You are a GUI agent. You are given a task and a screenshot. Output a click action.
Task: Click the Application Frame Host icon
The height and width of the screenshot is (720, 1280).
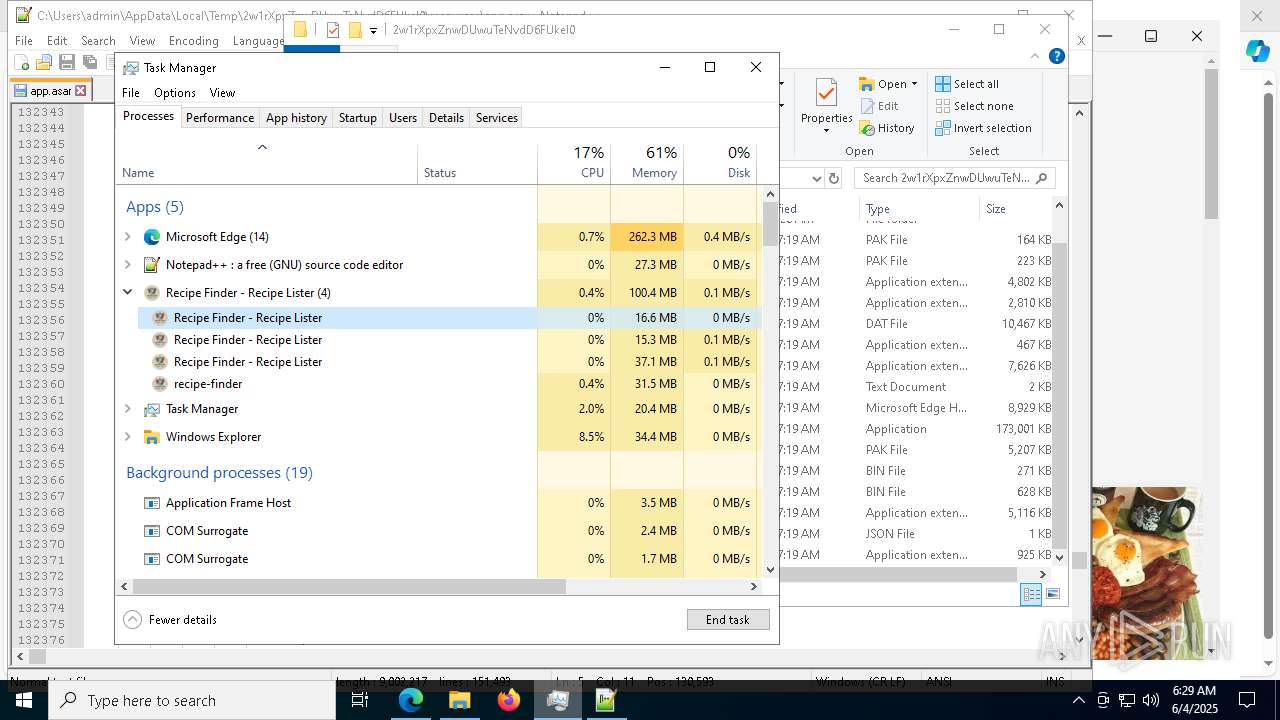(152, 503)
